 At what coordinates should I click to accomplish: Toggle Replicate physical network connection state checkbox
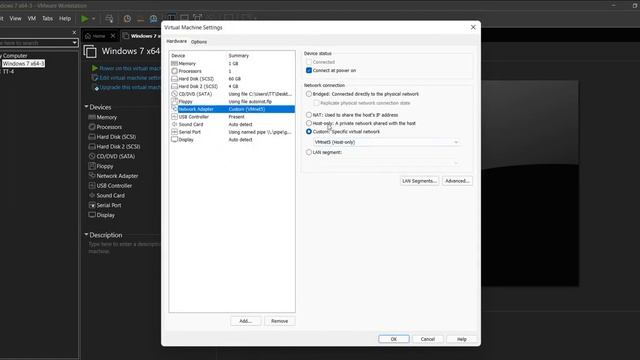[316, 103]
